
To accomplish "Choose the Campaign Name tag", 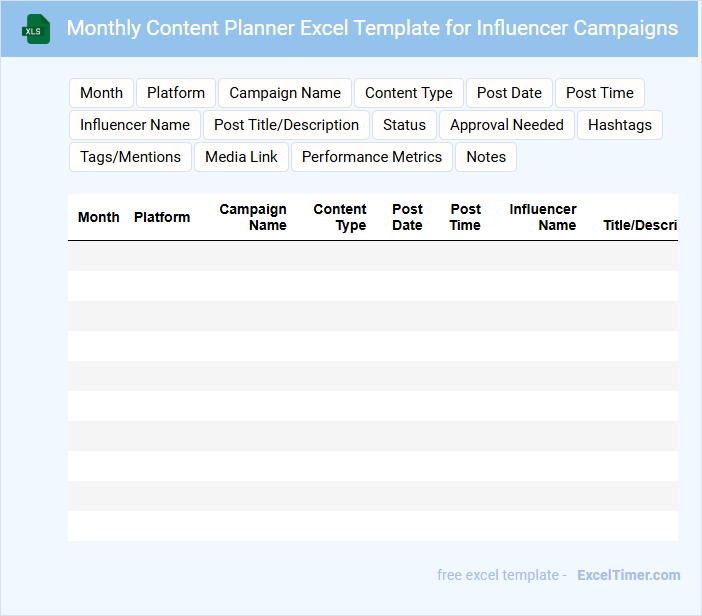I will 285,93.
